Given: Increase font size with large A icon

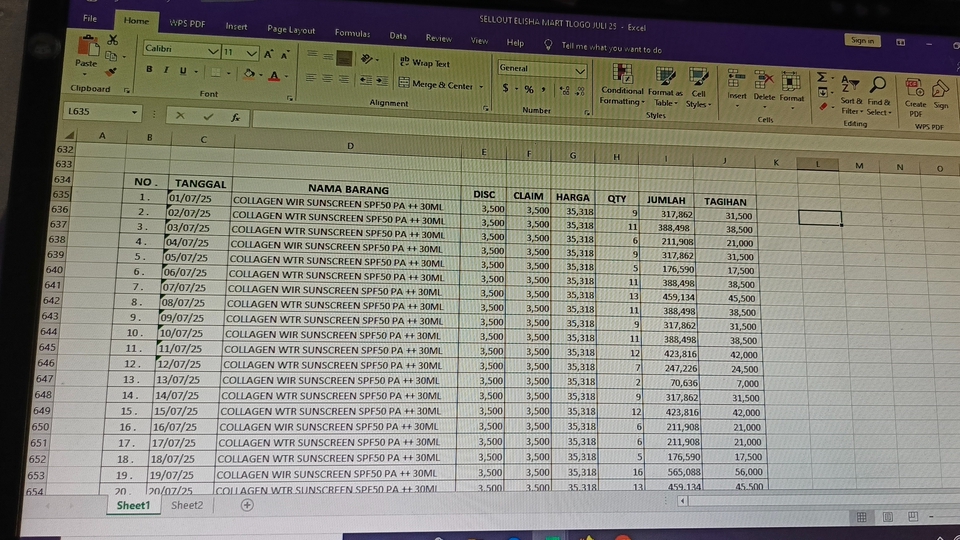Looking at the screenshot, I should [x=268, y=54].
